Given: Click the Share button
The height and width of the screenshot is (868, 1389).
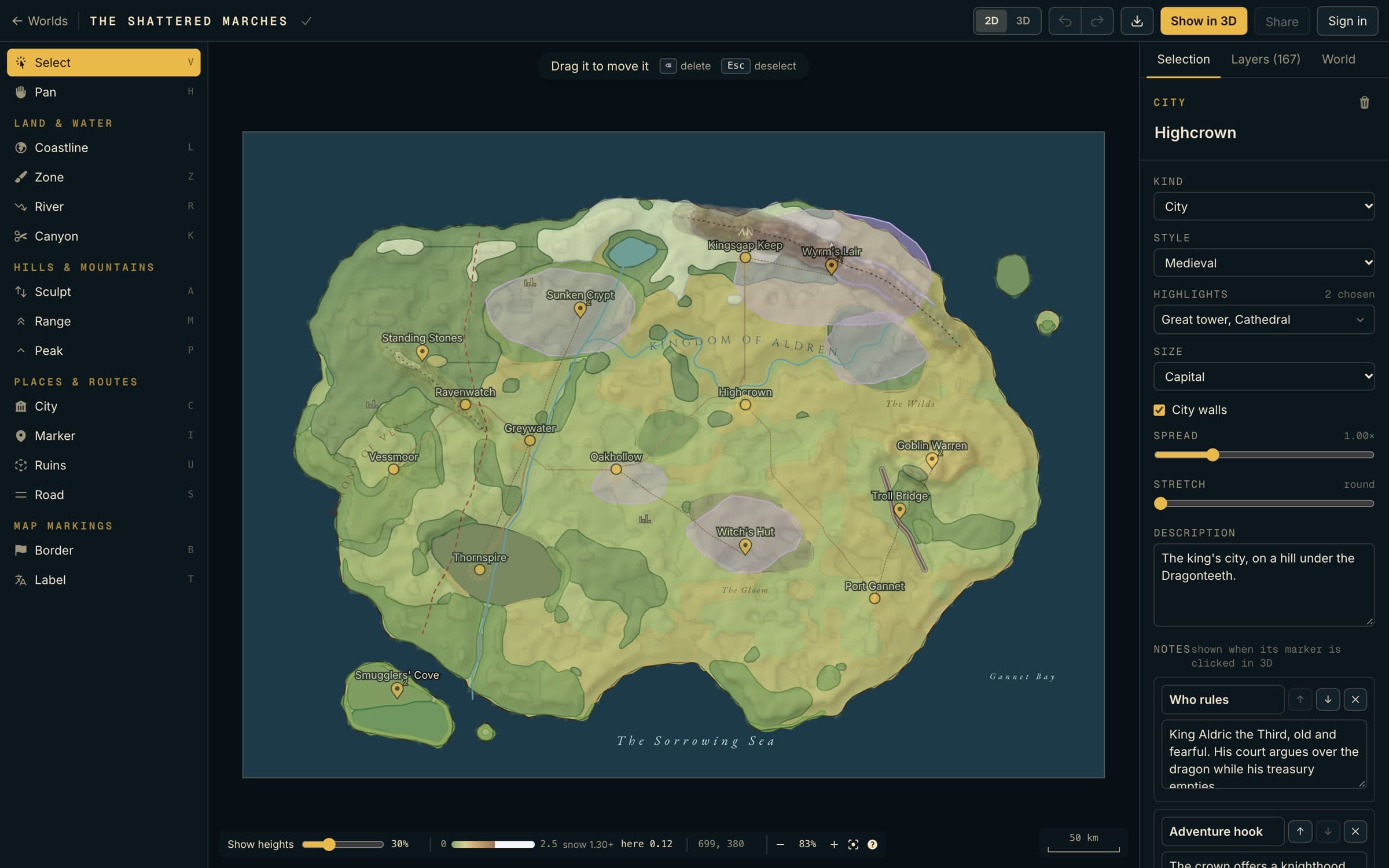Looking at the screenshot, I should pyautogui.click(x=1281, y=21).
